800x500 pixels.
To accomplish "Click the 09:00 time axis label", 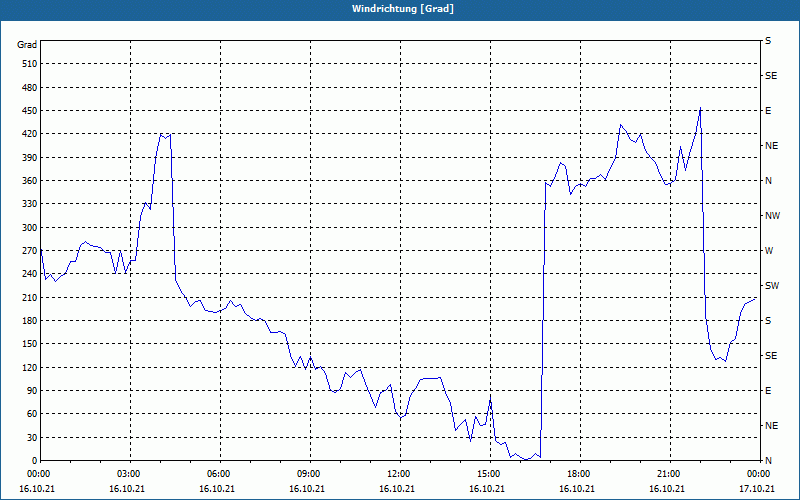I will pyautogui.click(x=309, y=473).
